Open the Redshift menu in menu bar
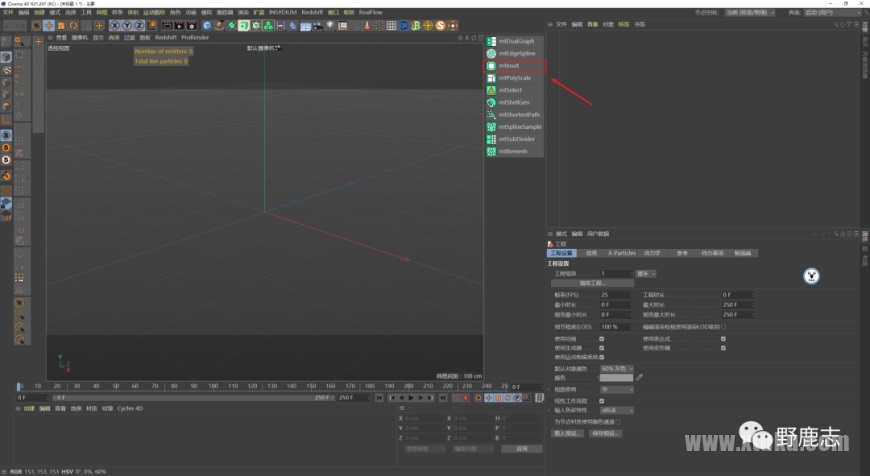This screenshot has height=476, width=870. coord(312,12)
